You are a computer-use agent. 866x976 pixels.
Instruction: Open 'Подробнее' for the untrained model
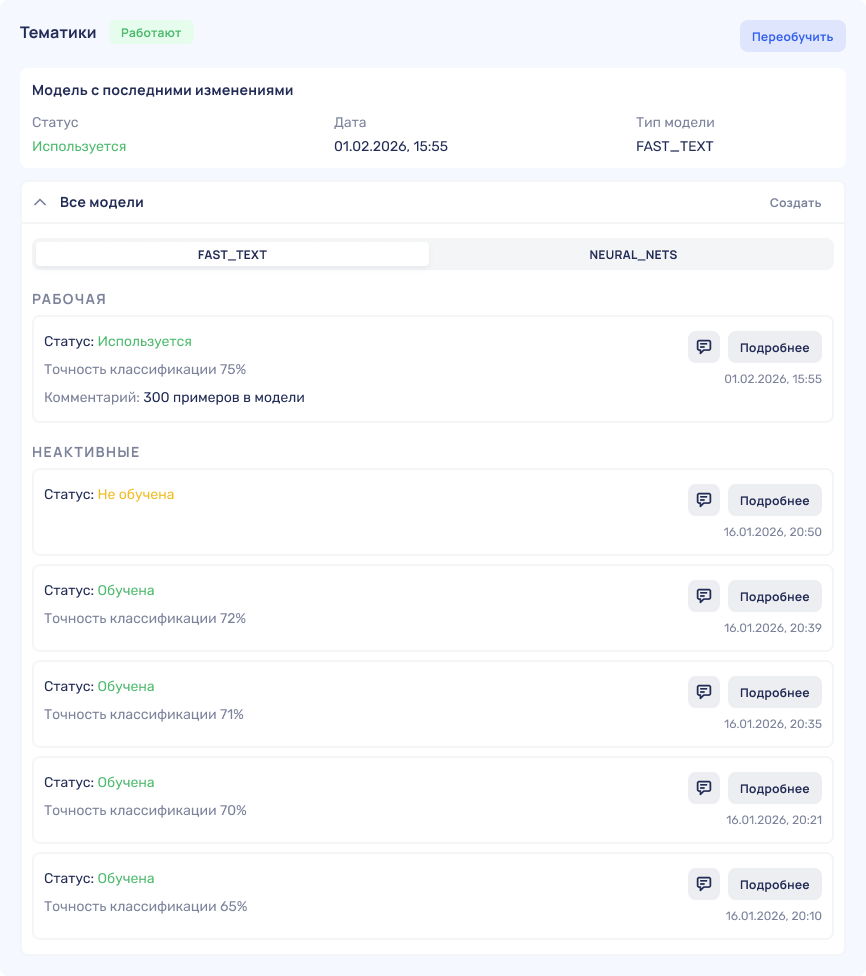[774, 500]
